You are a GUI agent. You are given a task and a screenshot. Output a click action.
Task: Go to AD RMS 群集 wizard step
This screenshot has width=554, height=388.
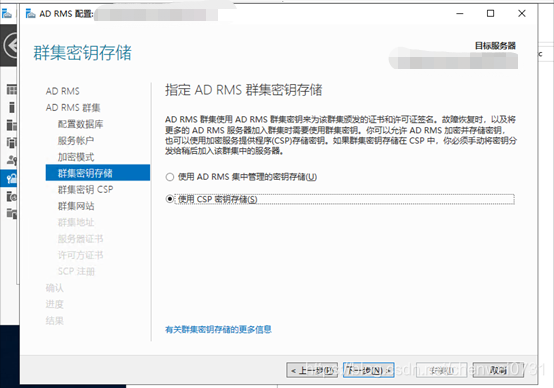(x=73, y=108)
